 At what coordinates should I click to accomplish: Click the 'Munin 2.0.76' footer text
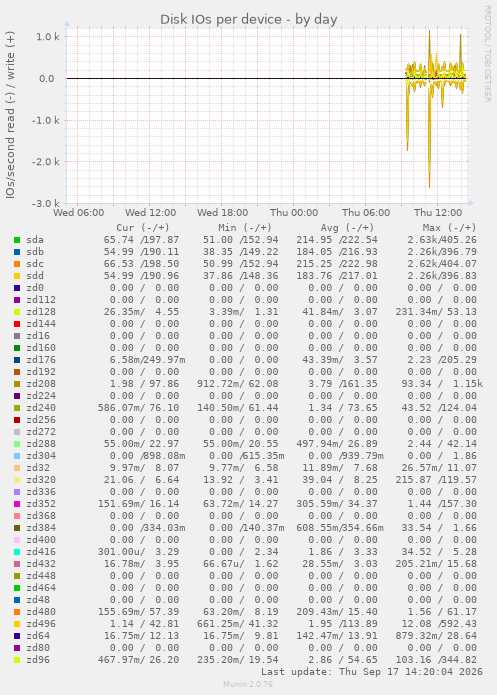pos(248,684)
